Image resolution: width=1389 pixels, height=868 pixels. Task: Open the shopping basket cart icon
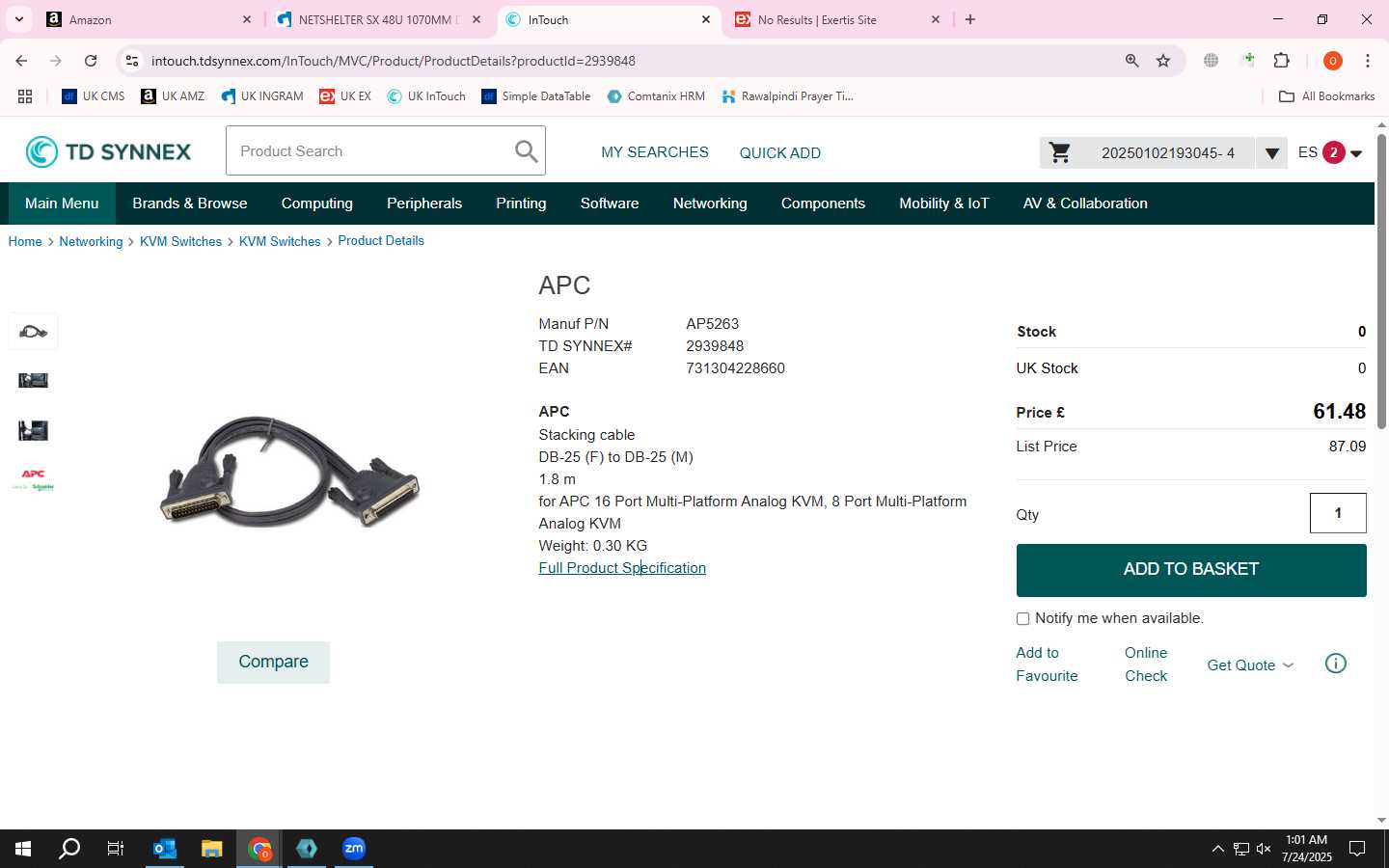tap(1060, 152)
